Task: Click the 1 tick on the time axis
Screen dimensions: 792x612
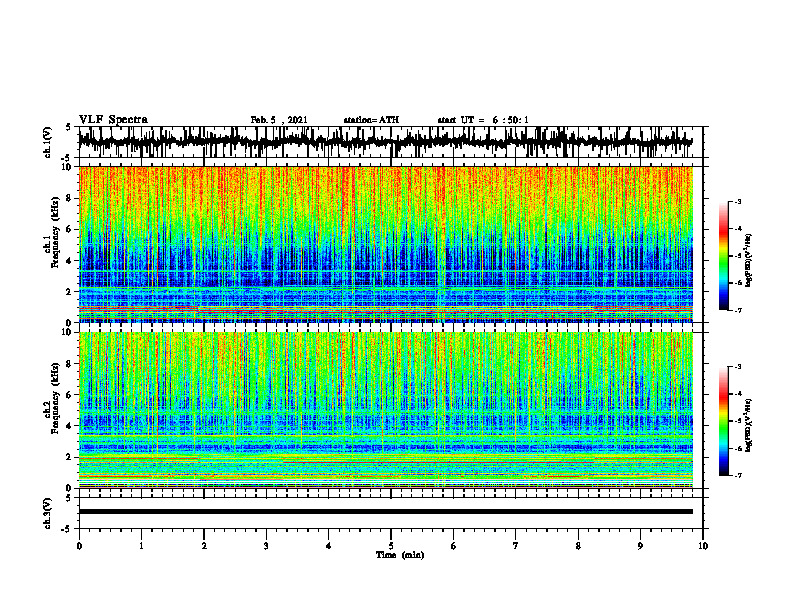Action: pyautogui.click(x=141, y=546)
